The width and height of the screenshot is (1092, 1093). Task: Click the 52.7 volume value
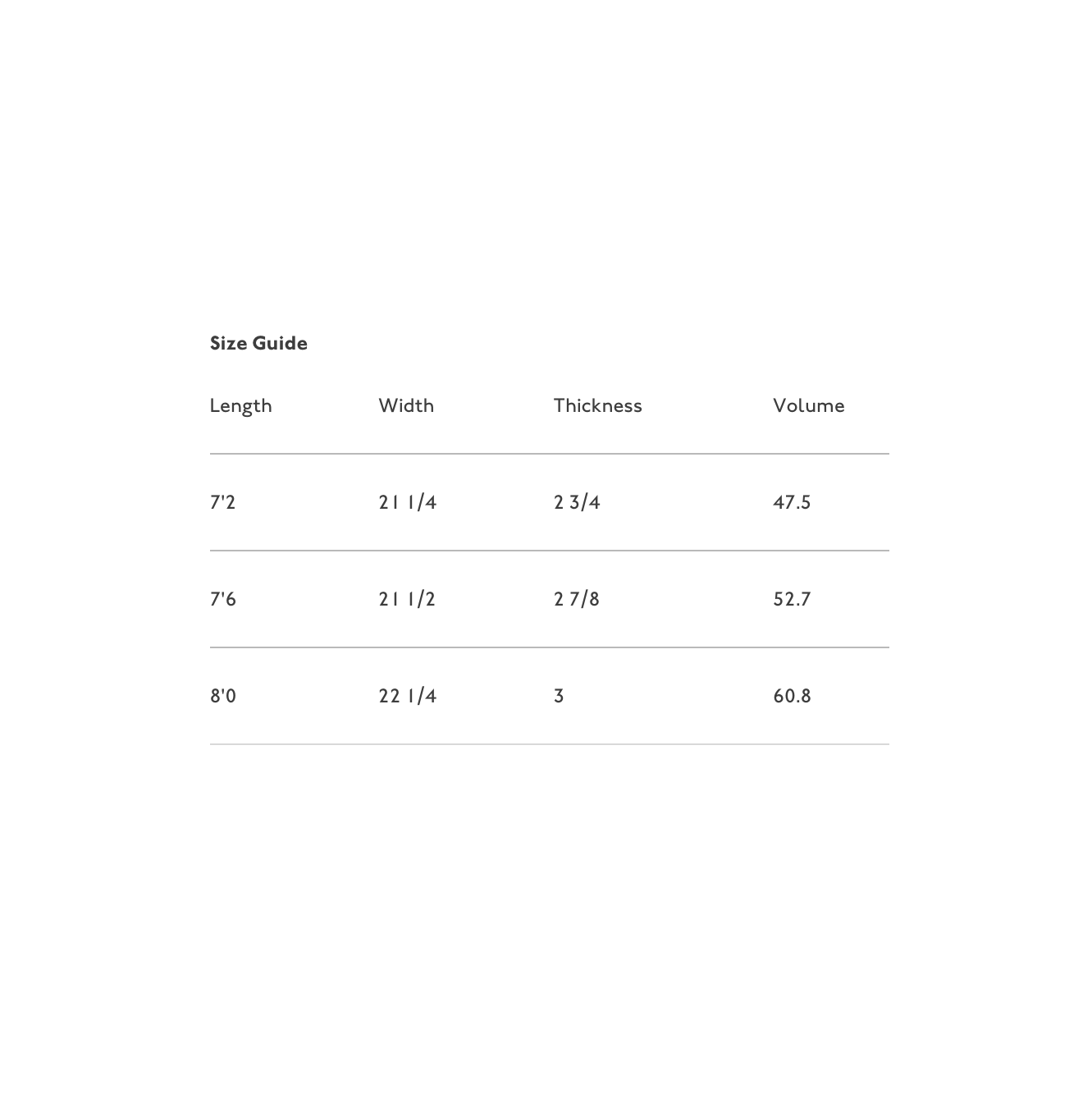click(x=792, y=599)
